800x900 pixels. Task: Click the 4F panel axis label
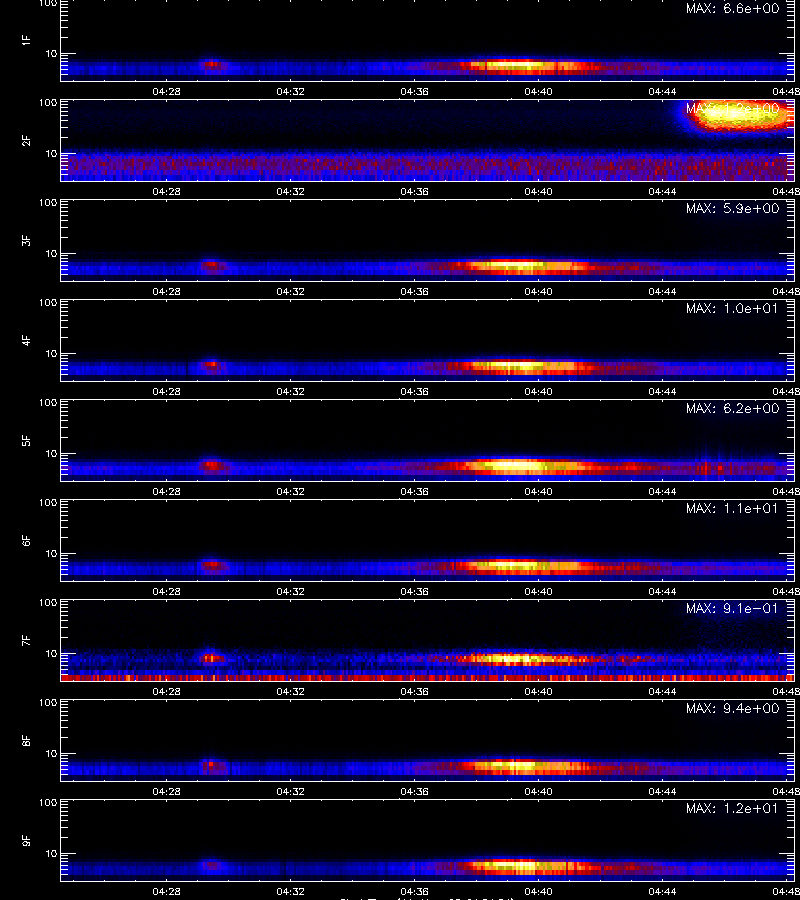click(26, 340)
